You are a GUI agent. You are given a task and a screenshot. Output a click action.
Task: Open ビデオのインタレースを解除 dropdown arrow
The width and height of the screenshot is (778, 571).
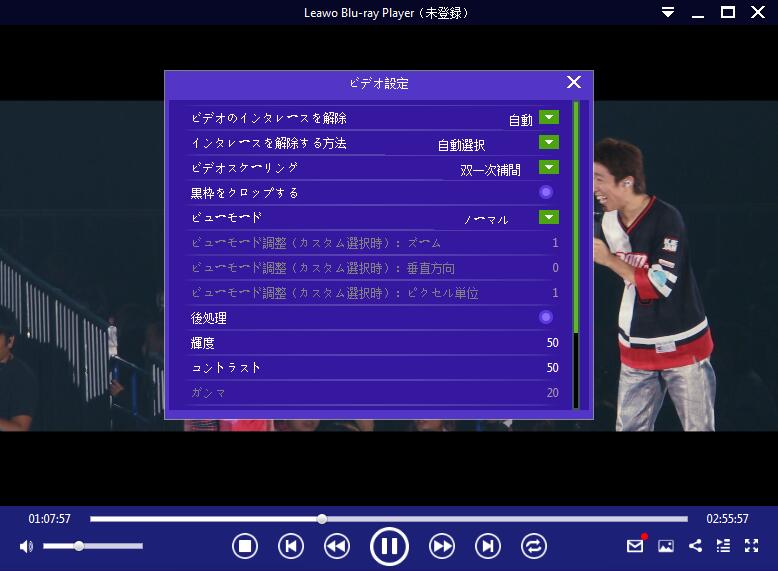point(549,117)
